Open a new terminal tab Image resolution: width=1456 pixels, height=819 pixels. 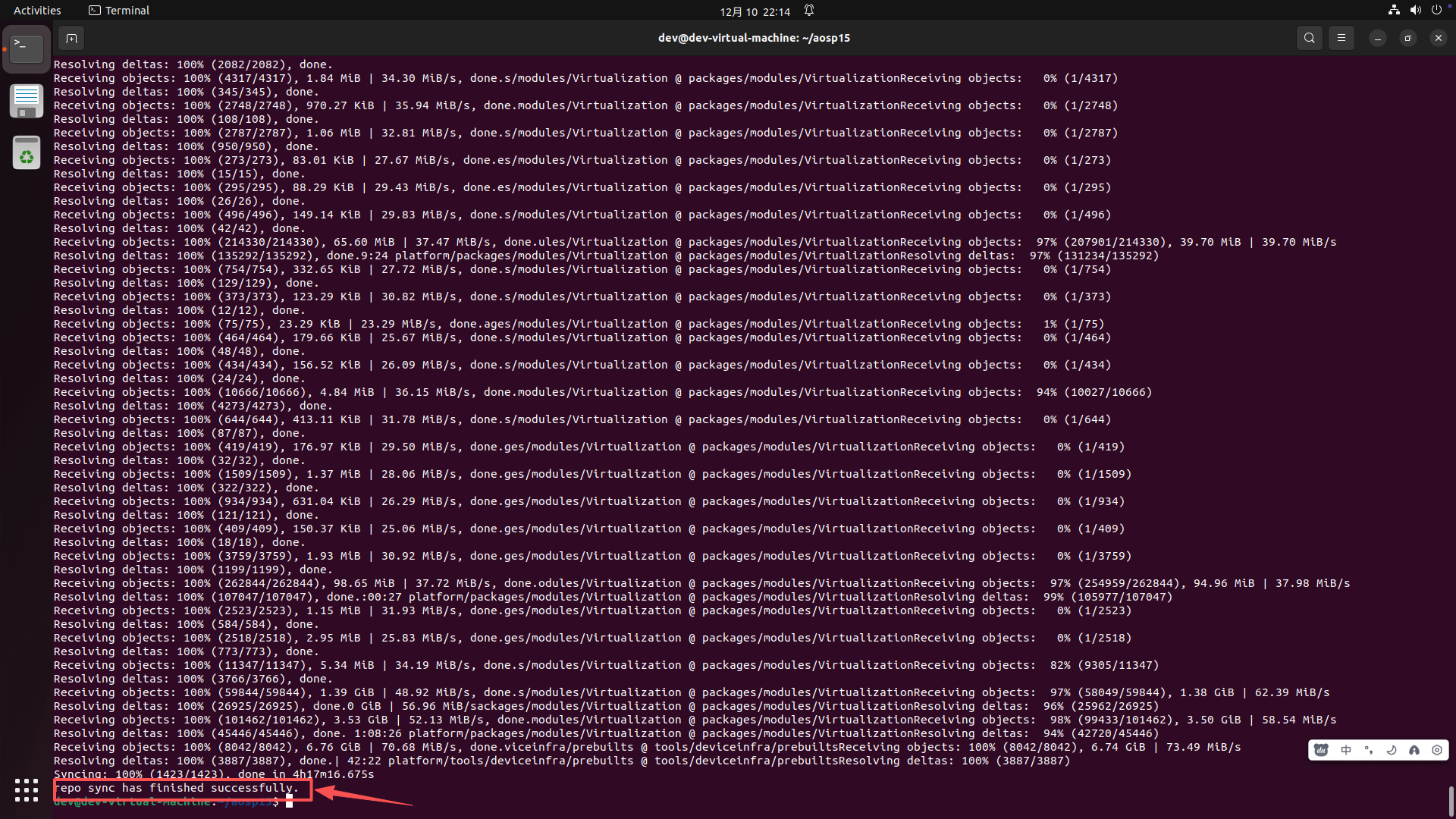pos(71,38)
